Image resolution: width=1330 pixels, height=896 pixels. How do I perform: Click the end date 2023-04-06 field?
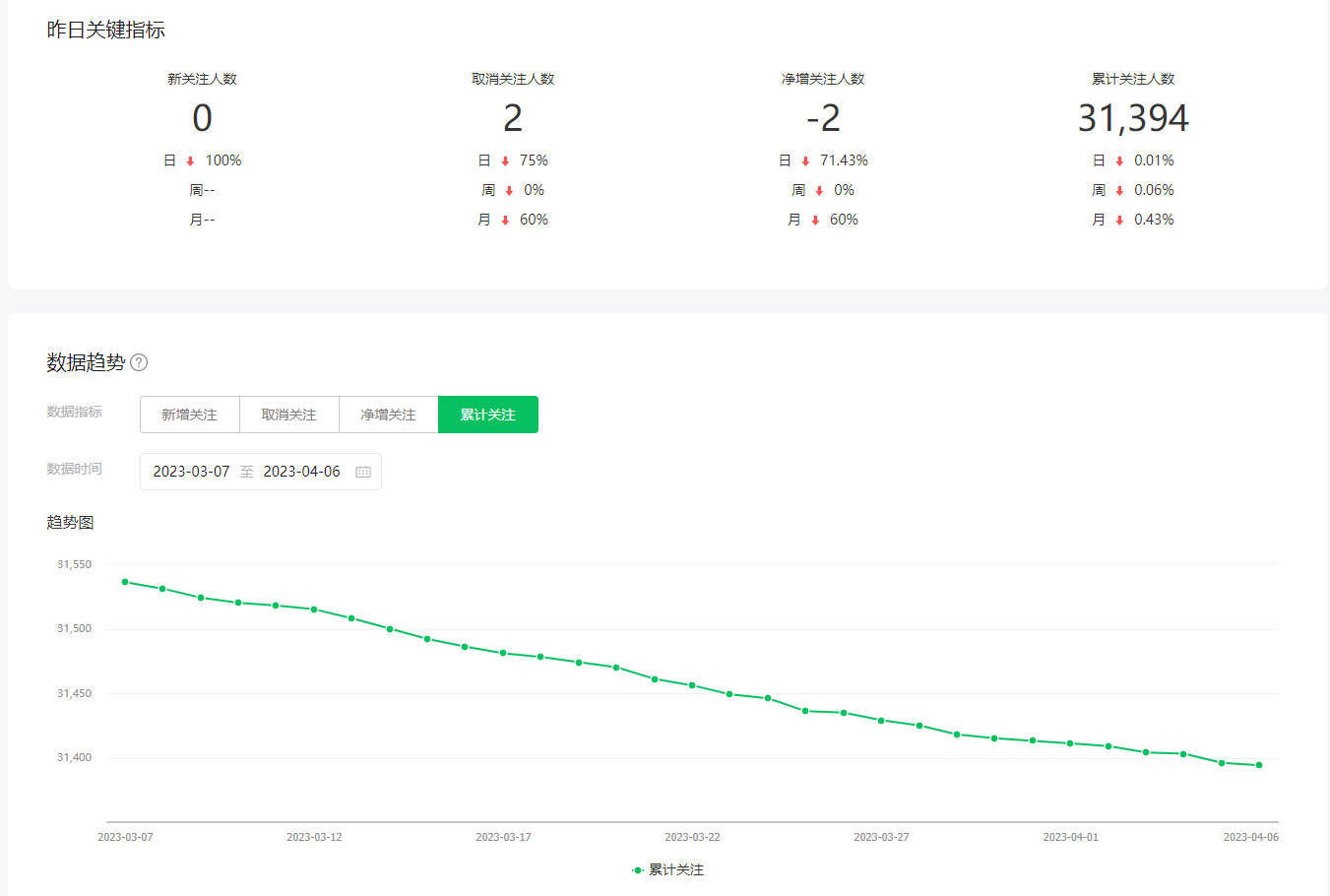point(301,472)
